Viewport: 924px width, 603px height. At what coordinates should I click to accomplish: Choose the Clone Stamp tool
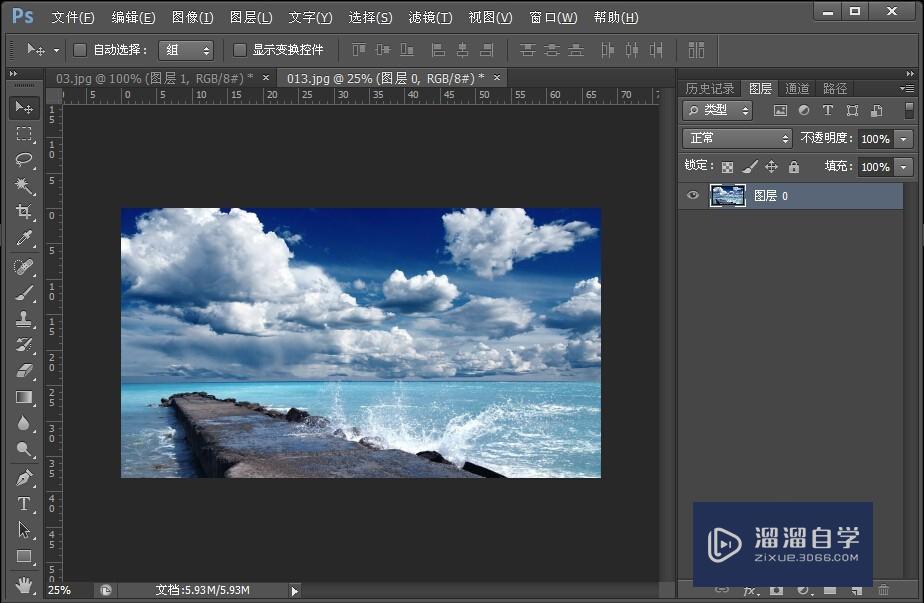point(24,319)
